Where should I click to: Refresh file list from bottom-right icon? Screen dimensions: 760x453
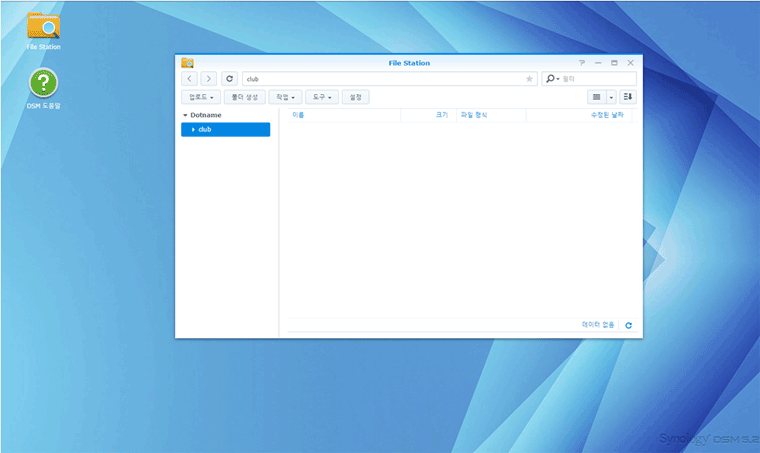pyautogui.click(x=628, y=325)
